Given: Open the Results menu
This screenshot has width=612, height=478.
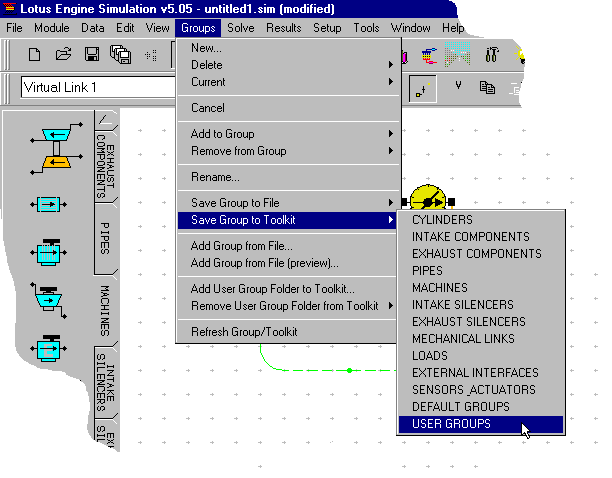Looking at the screenshot, I should [x=284, y=28].
